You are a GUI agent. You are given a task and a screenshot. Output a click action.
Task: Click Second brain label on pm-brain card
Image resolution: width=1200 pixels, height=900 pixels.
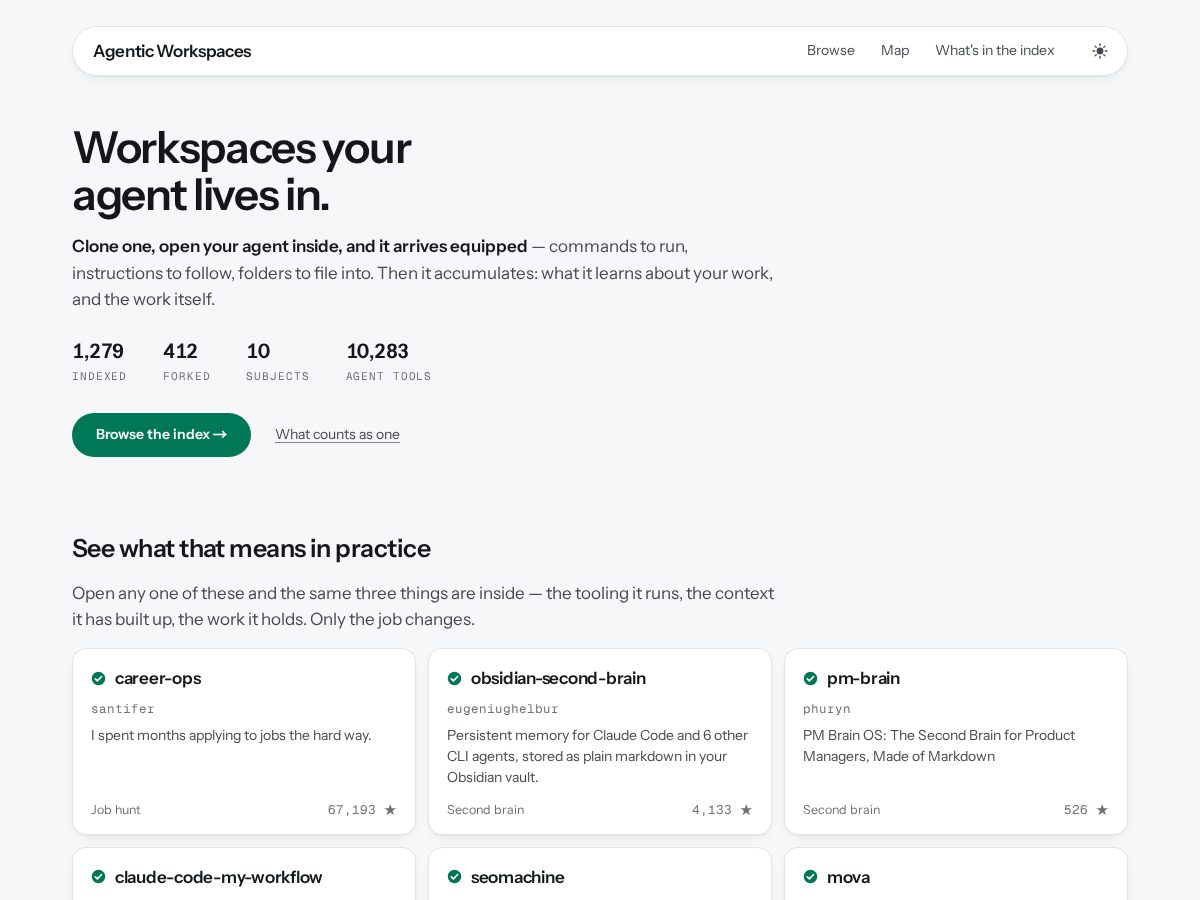(841, 810)
